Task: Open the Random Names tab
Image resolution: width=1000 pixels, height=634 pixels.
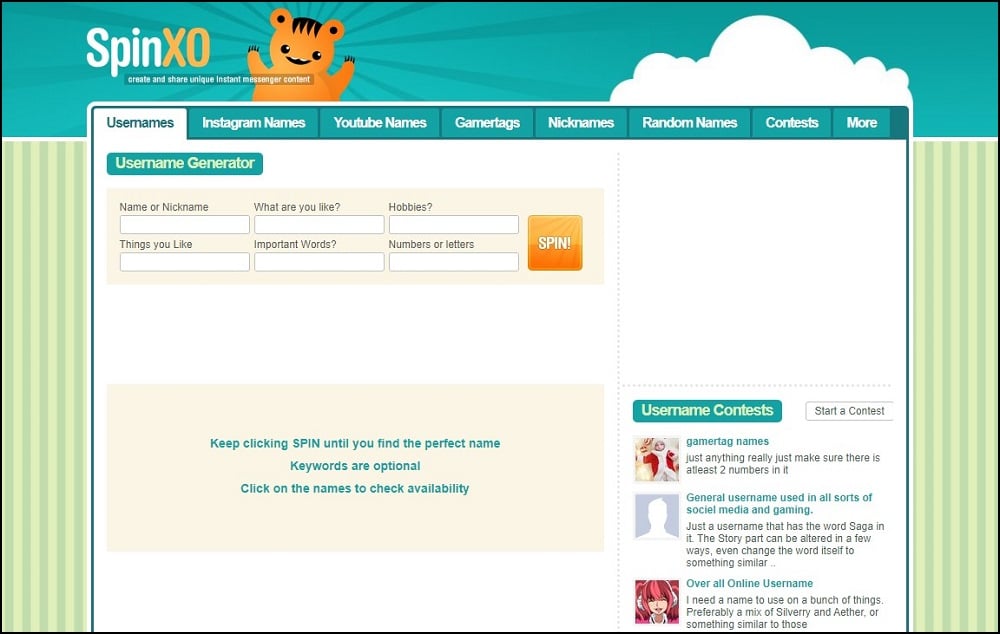Action: click(x=689, y=122)
